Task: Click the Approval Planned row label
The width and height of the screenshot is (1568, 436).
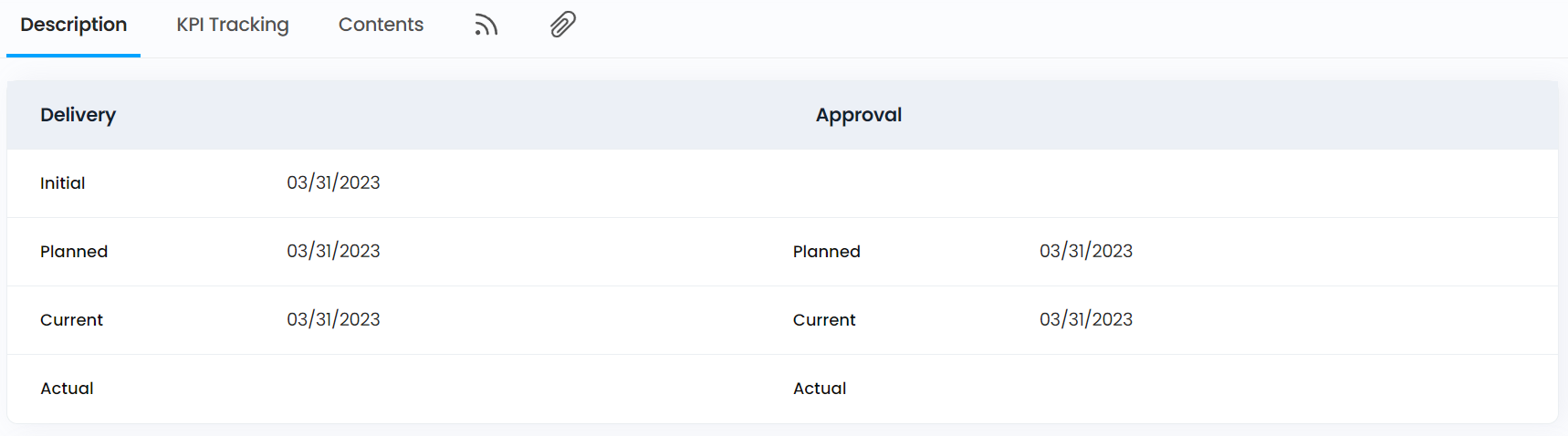Action: [x=826, y=252]
